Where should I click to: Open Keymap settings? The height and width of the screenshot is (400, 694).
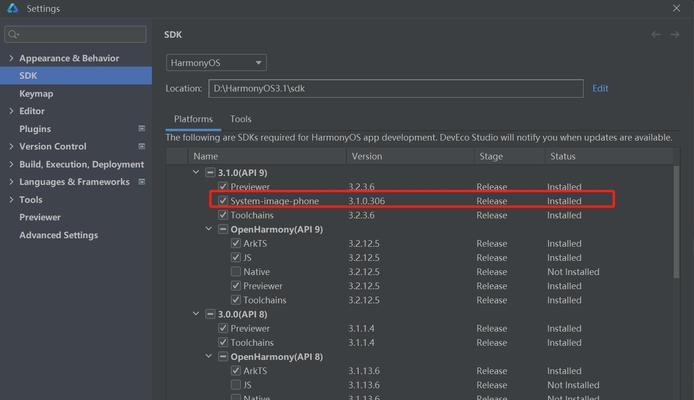[x=36, y=93]
